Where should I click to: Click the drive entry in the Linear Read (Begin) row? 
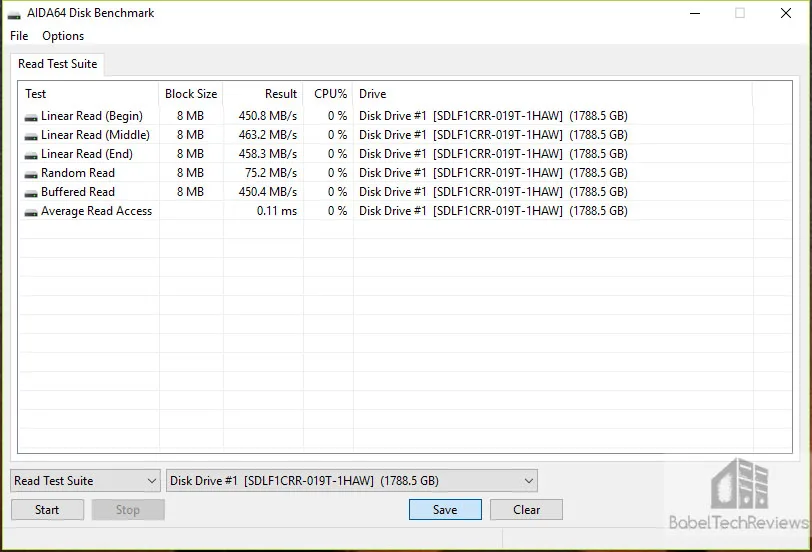coord(493,115)
